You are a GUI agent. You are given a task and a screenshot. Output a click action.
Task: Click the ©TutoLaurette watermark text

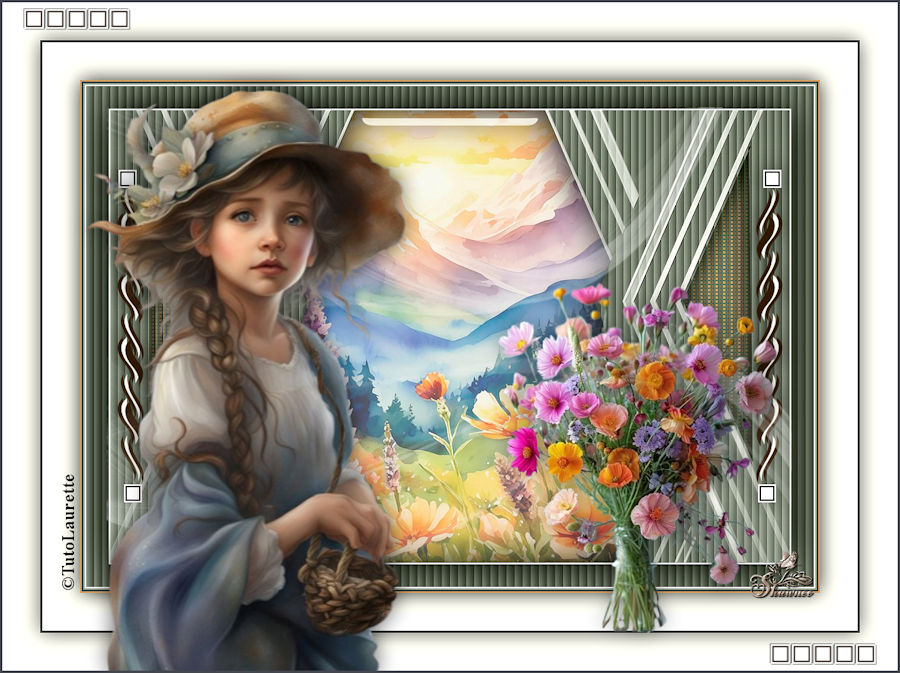[68, 530]
